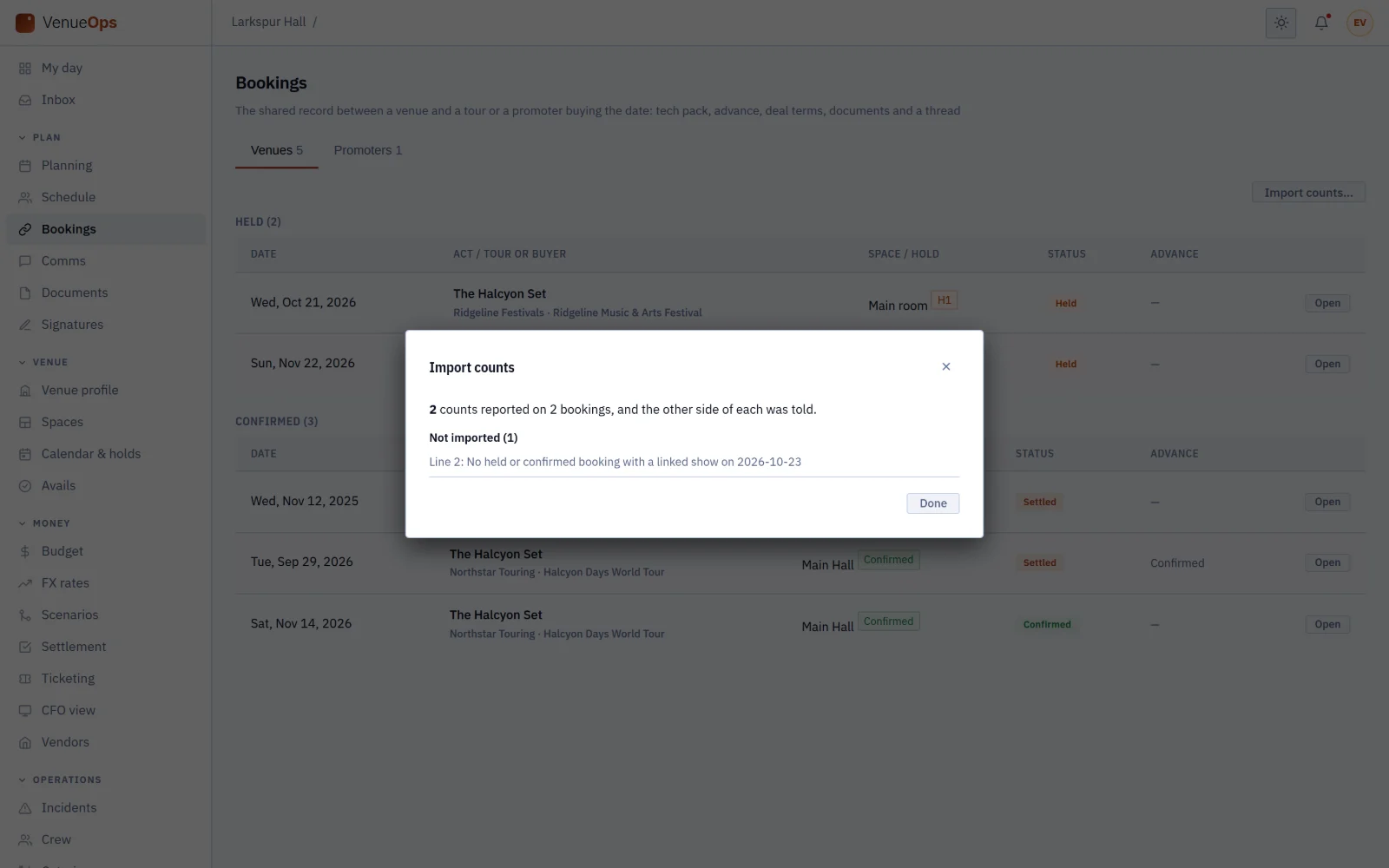Image resolution: width=1389 pixels, height=868 pixels.
Task: Open Crew sidebar item
Action: (107, 840)
